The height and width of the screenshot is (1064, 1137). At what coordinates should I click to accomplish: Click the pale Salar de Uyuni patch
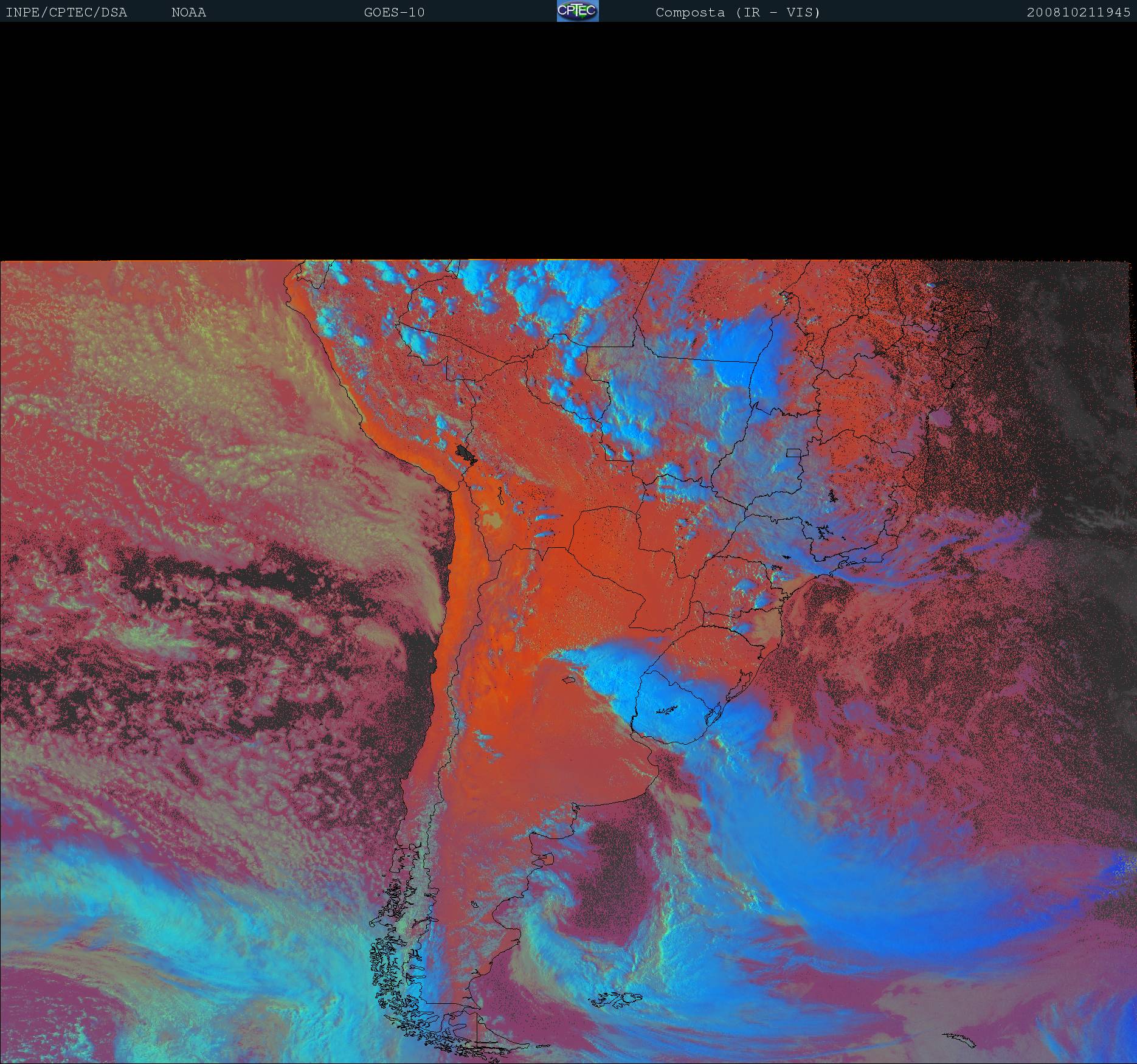pos(492,520)
